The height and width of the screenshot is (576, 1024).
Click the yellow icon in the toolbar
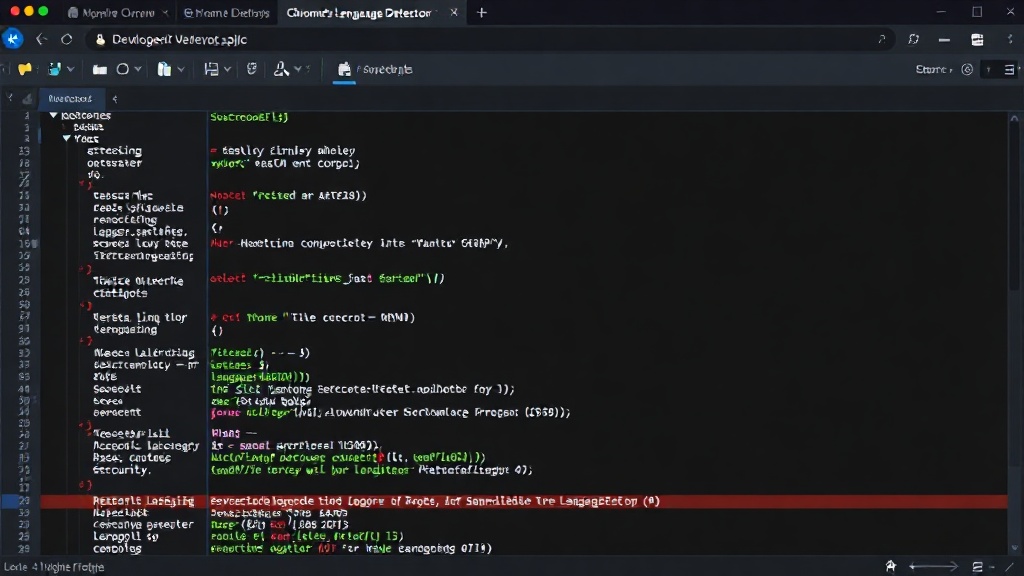25,69
